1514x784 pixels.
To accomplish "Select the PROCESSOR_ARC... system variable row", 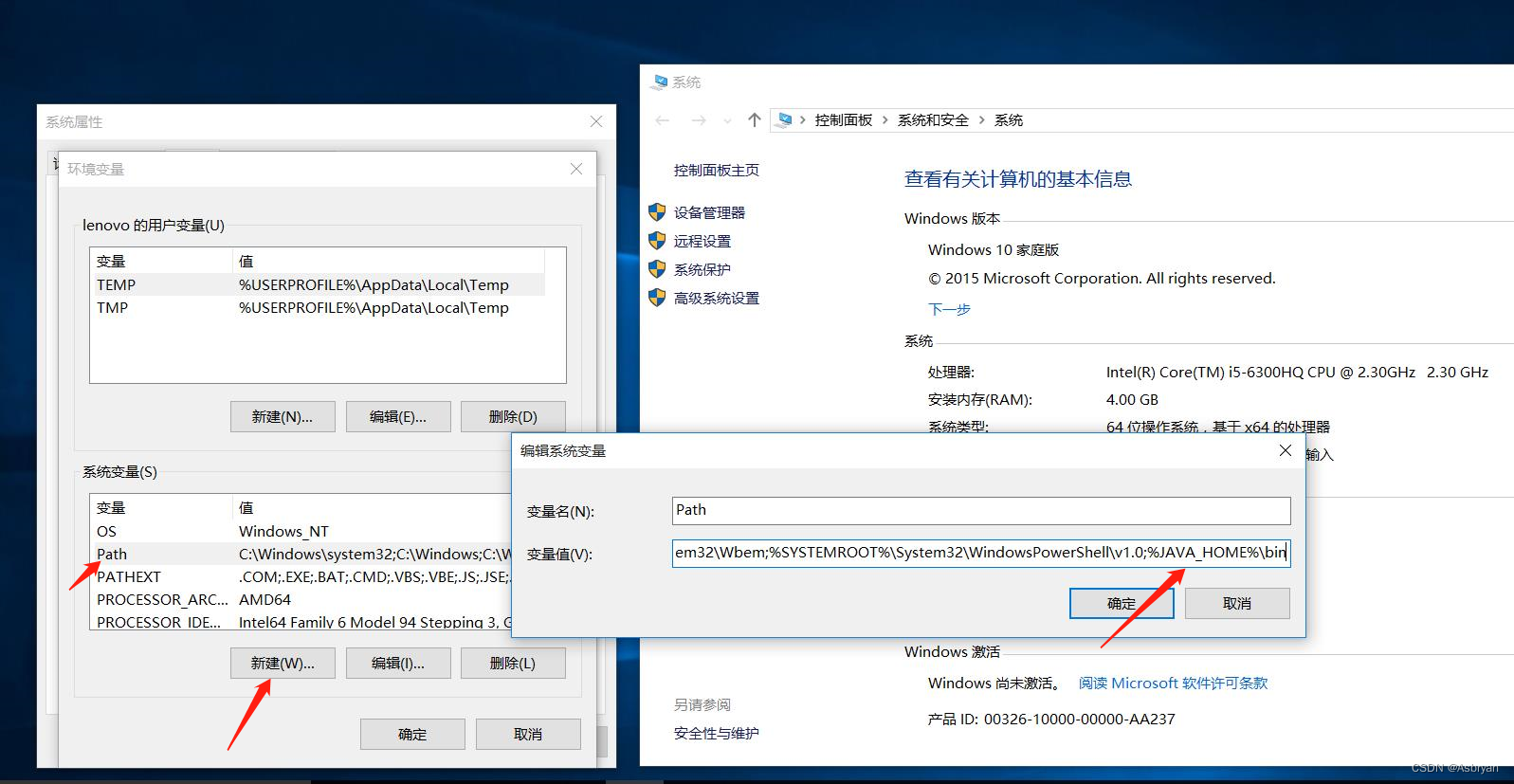I will click(x=301, y=599).
